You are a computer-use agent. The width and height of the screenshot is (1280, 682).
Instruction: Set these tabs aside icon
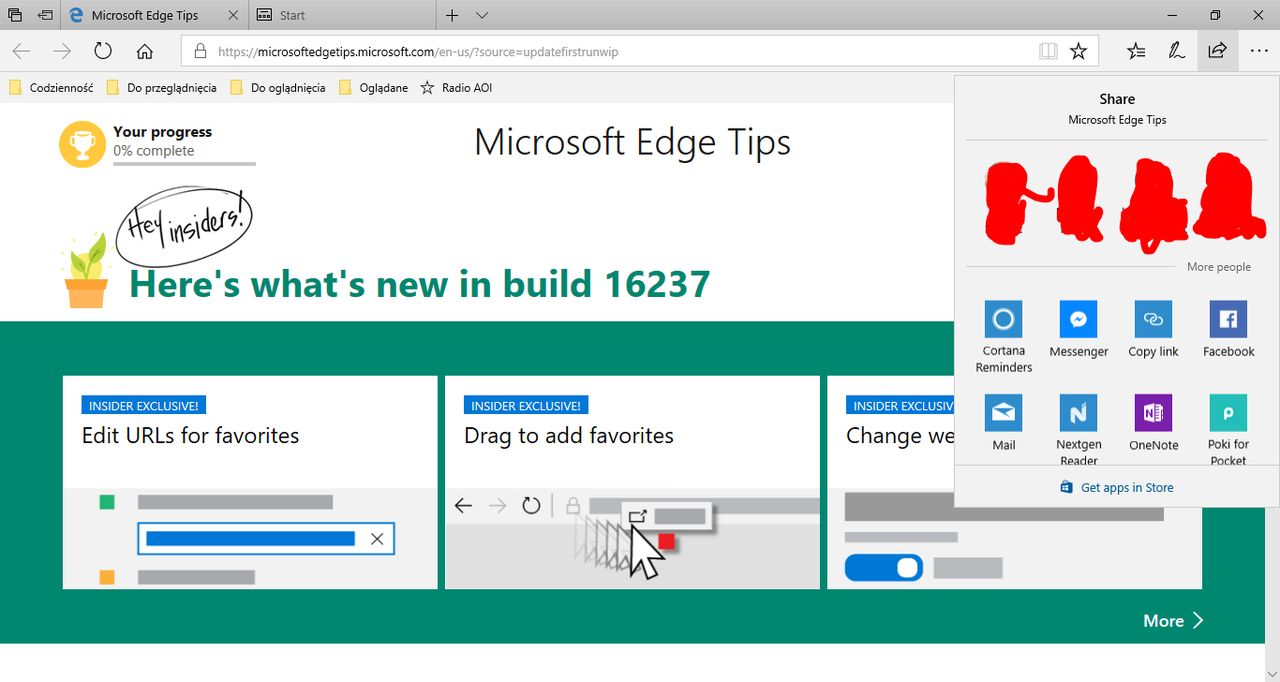pyautogui.click(x=45, y=15)
